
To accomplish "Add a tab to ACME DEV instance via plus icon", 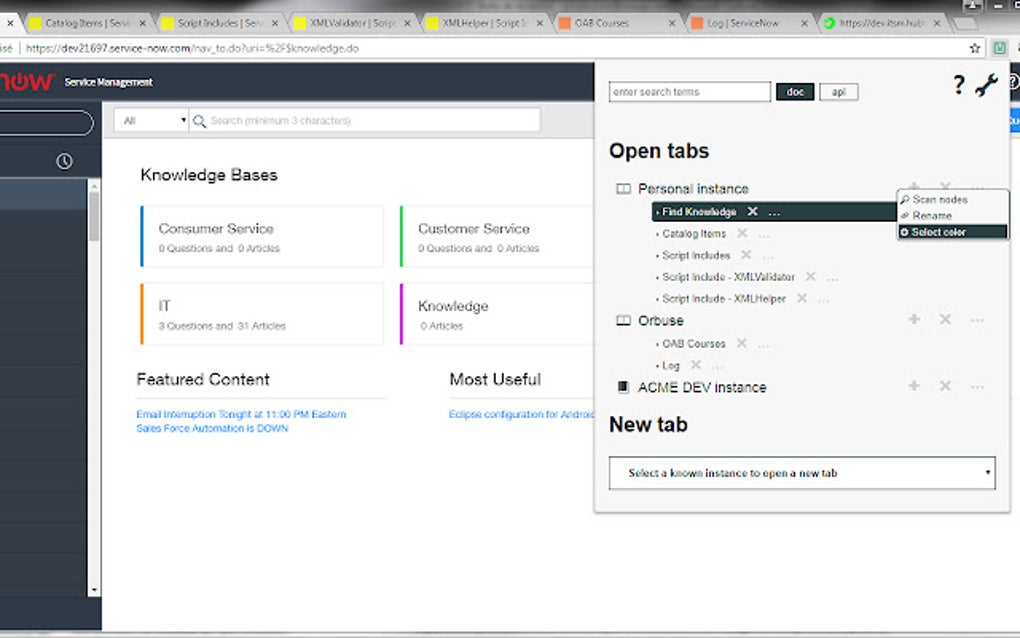I will tap(913, 386).
